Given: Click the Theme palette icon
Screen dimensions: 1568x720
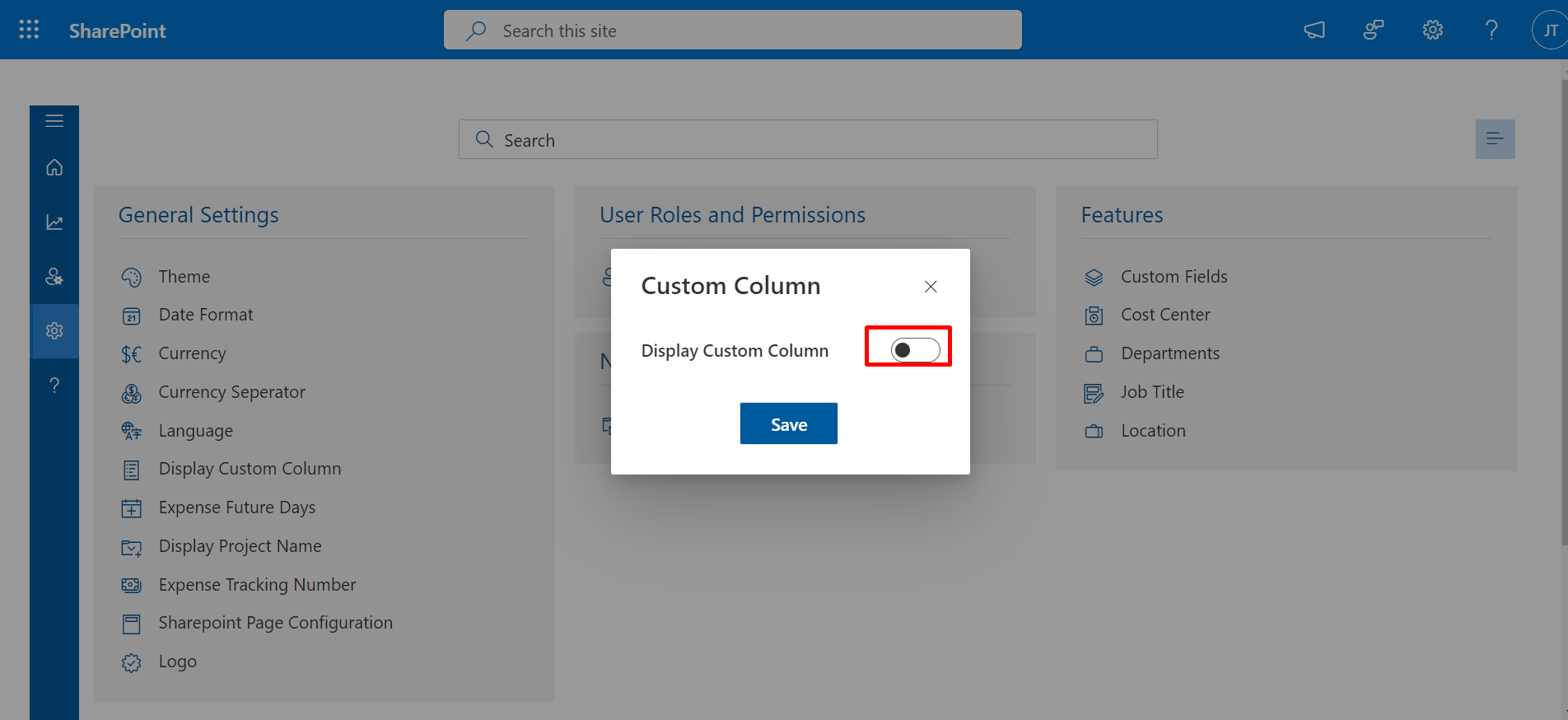Looking at the screenshot, I should [132, 278].
